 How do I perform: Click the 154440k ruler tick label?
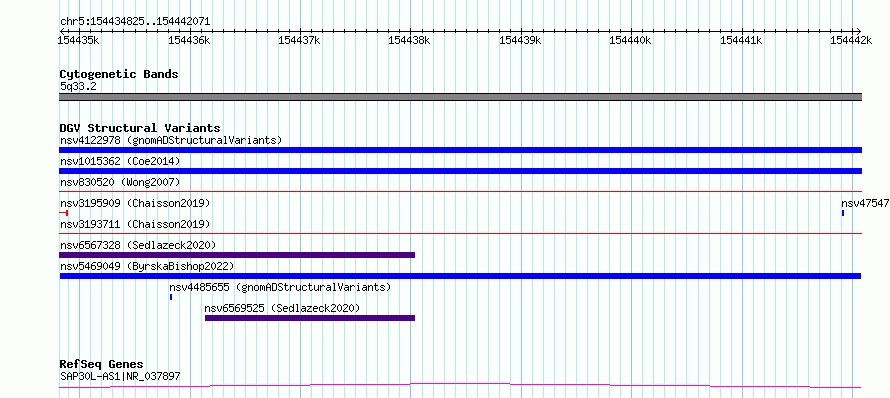631,40
